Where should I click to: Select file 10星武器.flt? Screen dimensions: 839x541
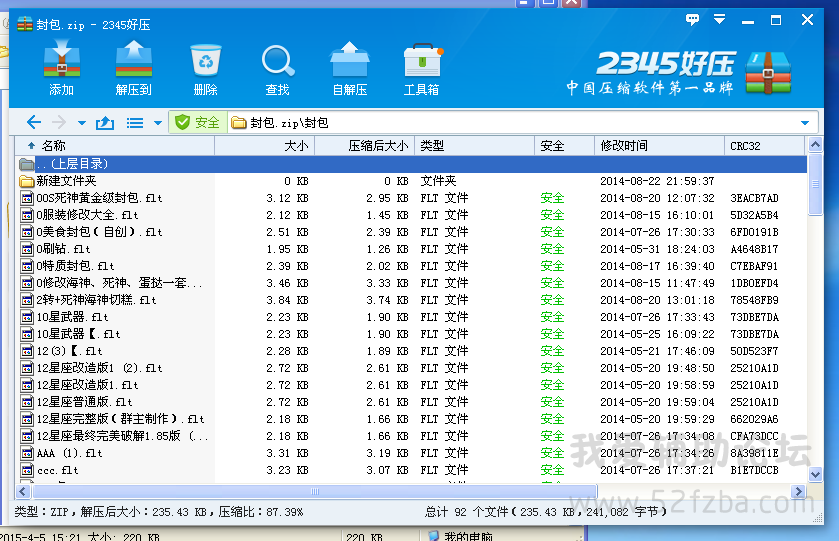tap(411, 317)
